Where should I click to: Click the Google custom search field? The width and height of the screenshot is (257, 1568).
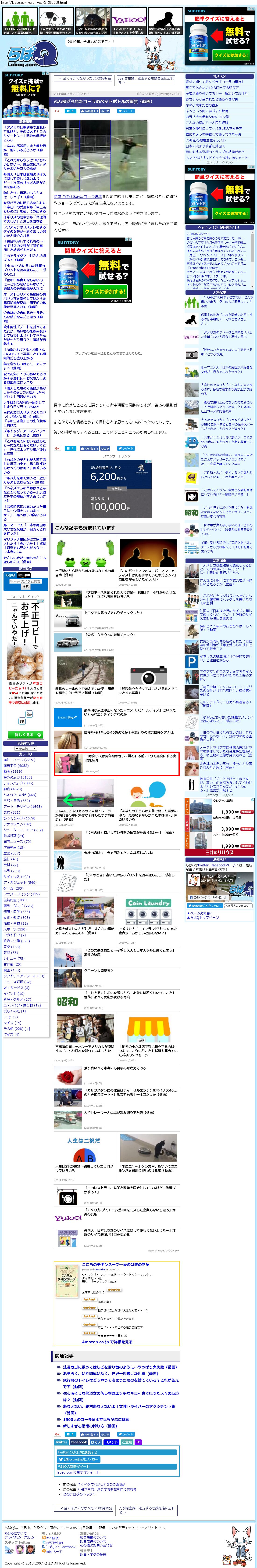pos(25,581)
